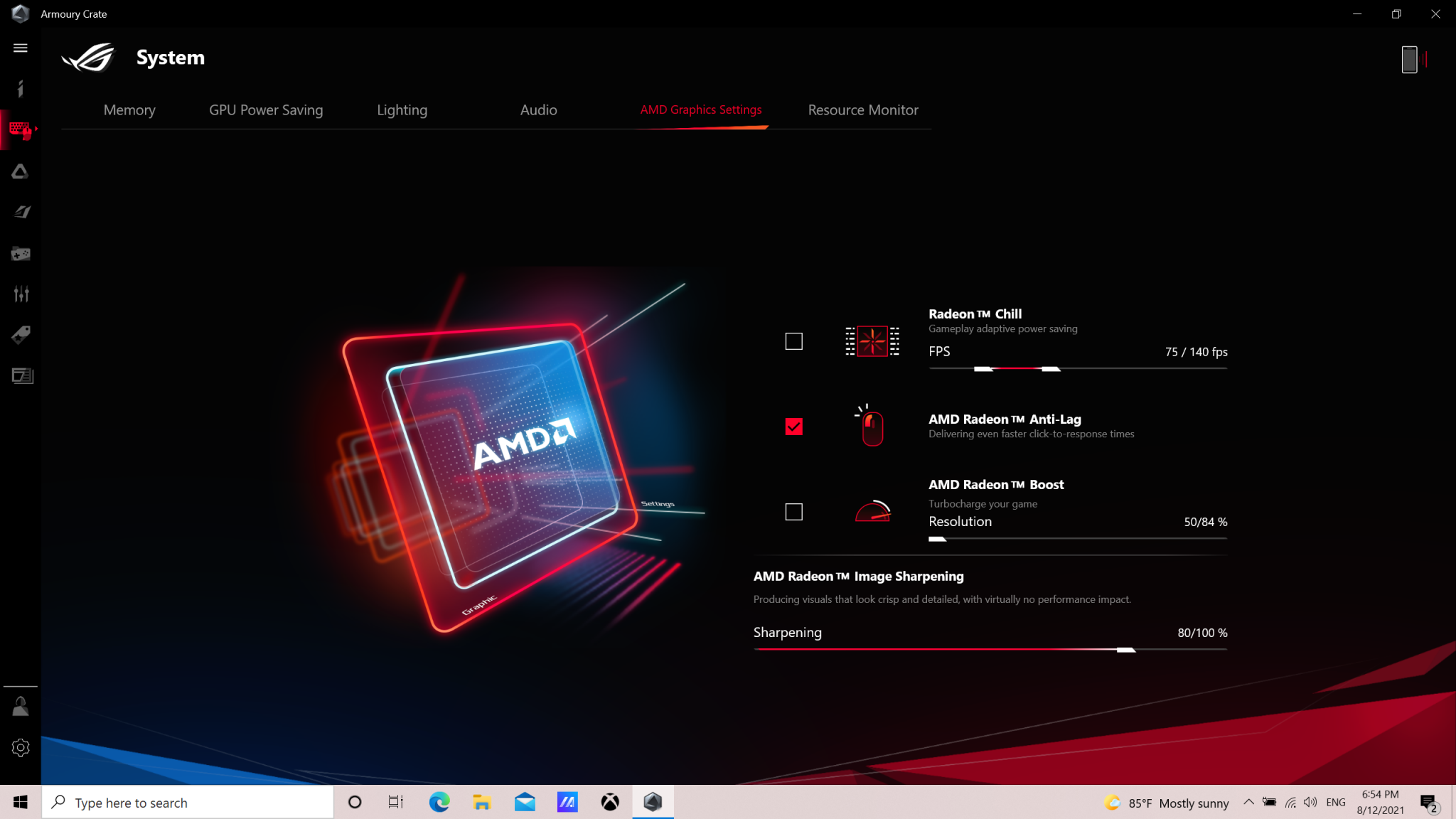Viewport: 1456px width, 819px height.
Task: Click the 50/84 % resolution value
Action: pyautogui.click(x=1206, y=522)
